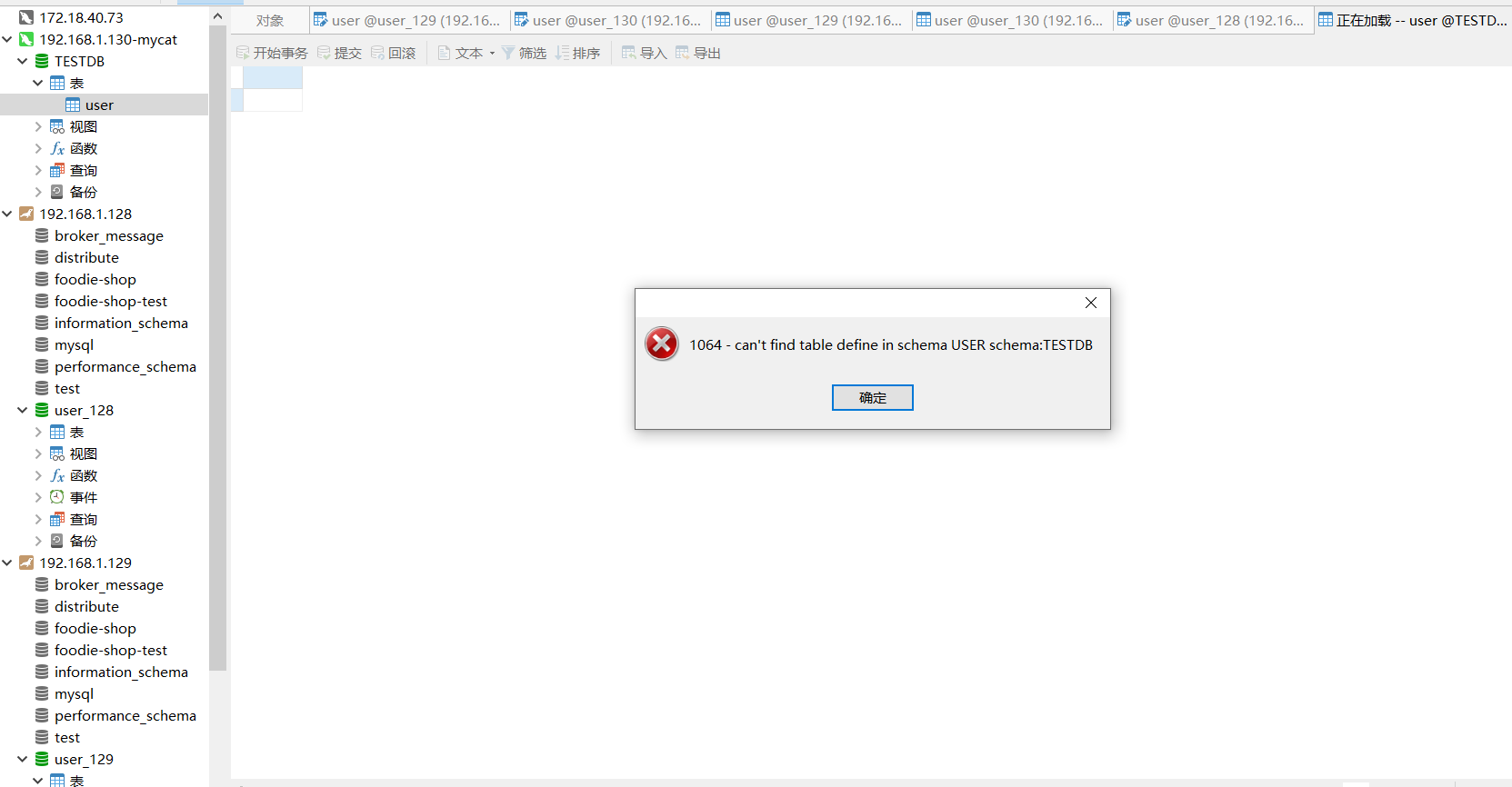Click the 查询 query icon under TESTDB
1512x787 pixels.
click(x=57, y=170)
